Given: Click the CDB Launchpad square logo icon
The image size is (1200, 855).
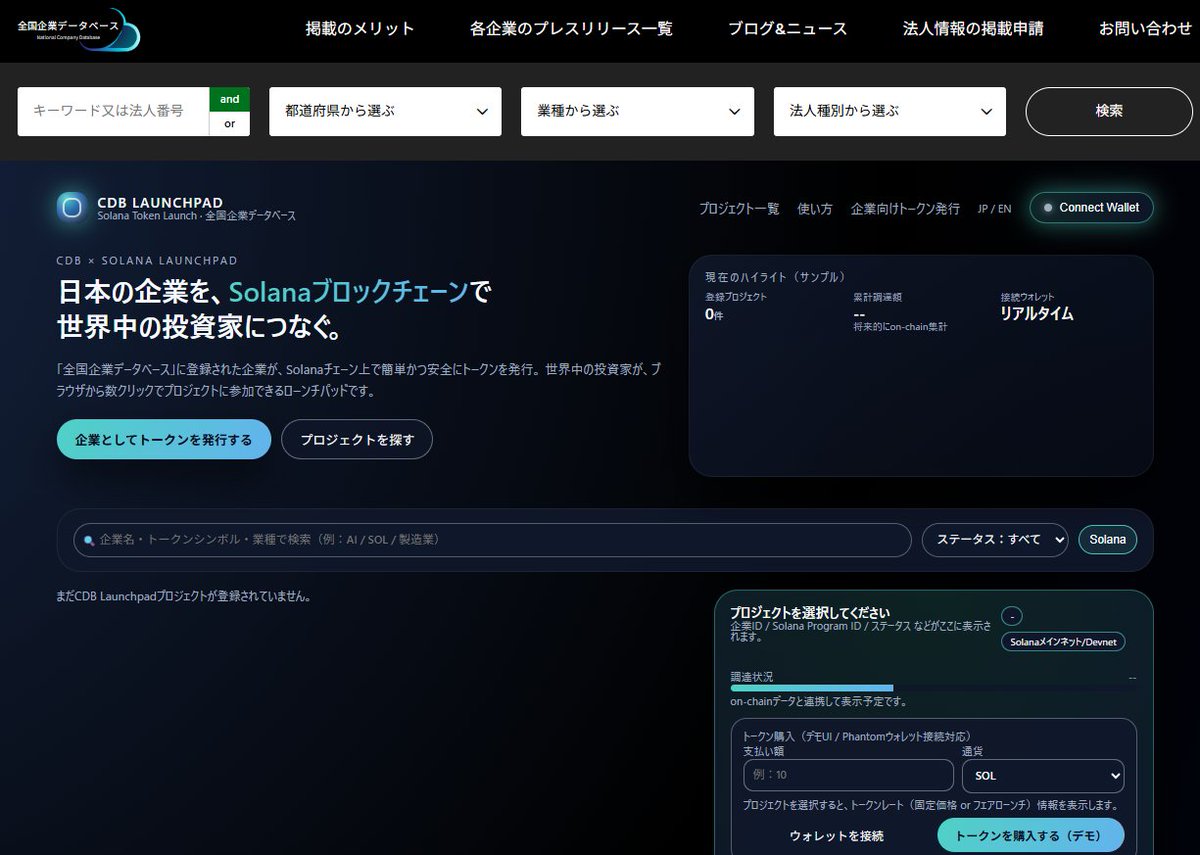Looking at the screenshot, I should 72,207.
